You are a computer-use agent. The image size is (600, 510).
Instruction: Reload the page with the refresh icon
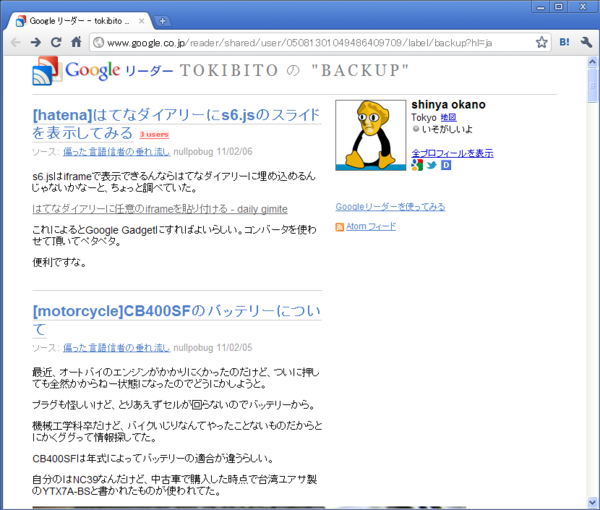(x=56, y=42)
